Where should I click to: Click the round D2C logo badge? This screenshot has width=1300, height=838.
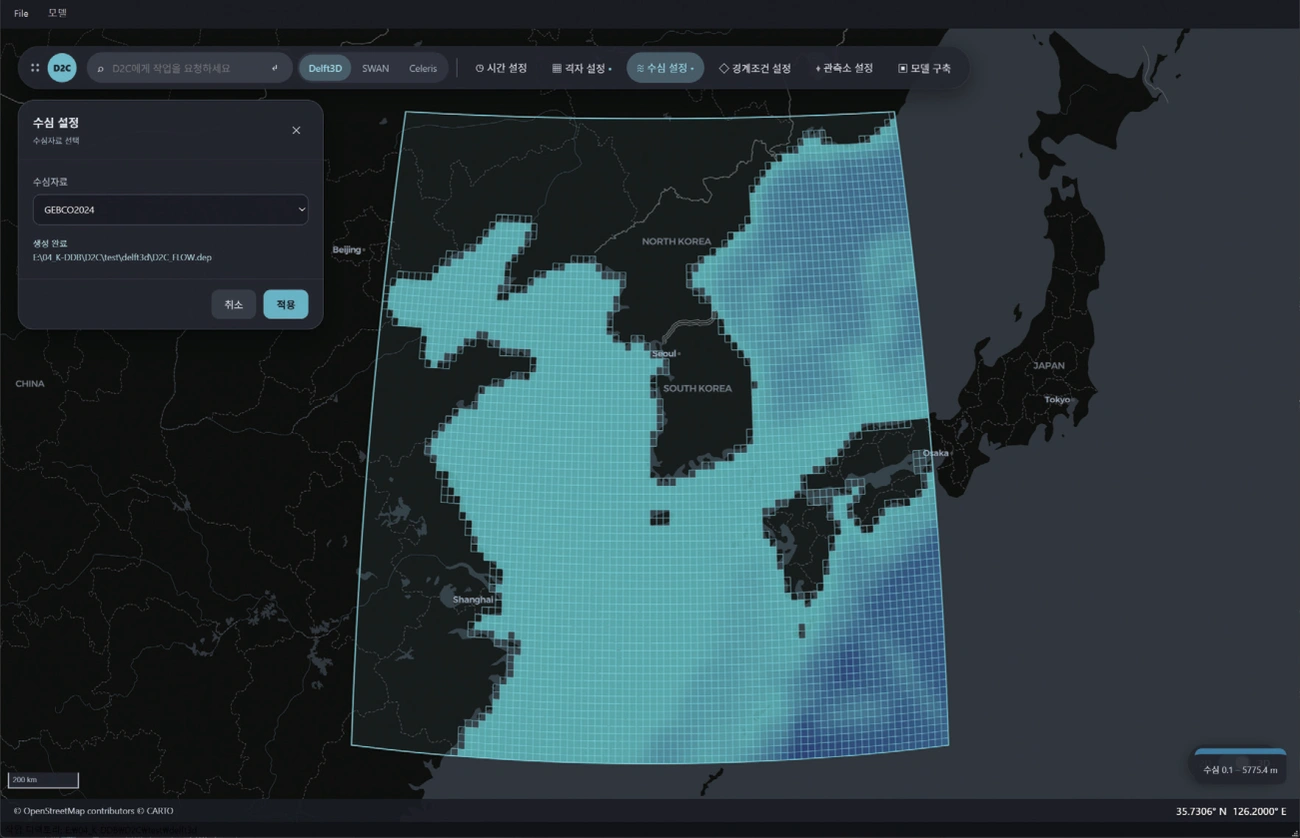tap(62, 68)
